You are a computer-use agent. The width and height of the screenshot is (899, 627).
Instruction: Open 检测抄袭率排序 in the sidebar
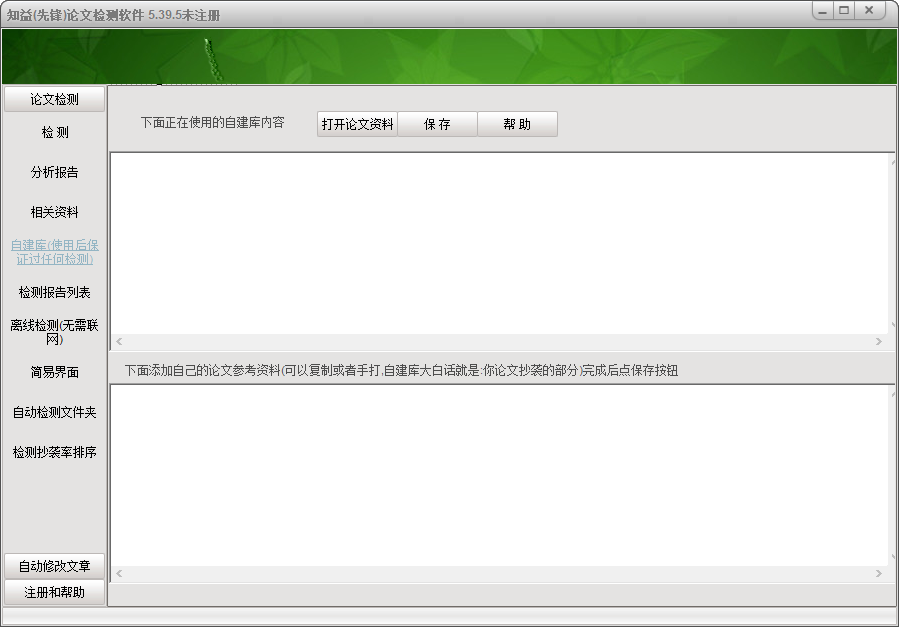[x=54, y=452]
